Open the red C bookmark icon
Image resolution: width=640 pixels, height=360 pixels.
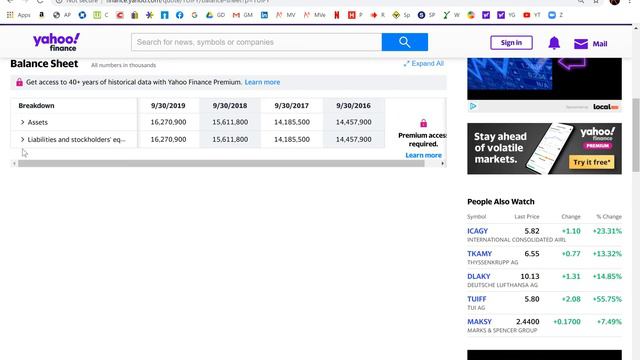pyautogui.click(x=120, y=15)
